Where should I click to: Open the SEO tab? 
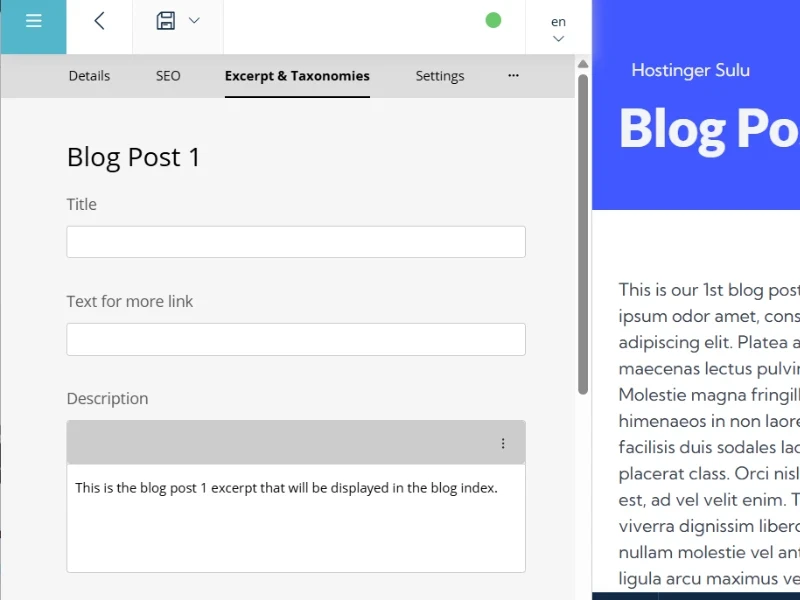168,76
